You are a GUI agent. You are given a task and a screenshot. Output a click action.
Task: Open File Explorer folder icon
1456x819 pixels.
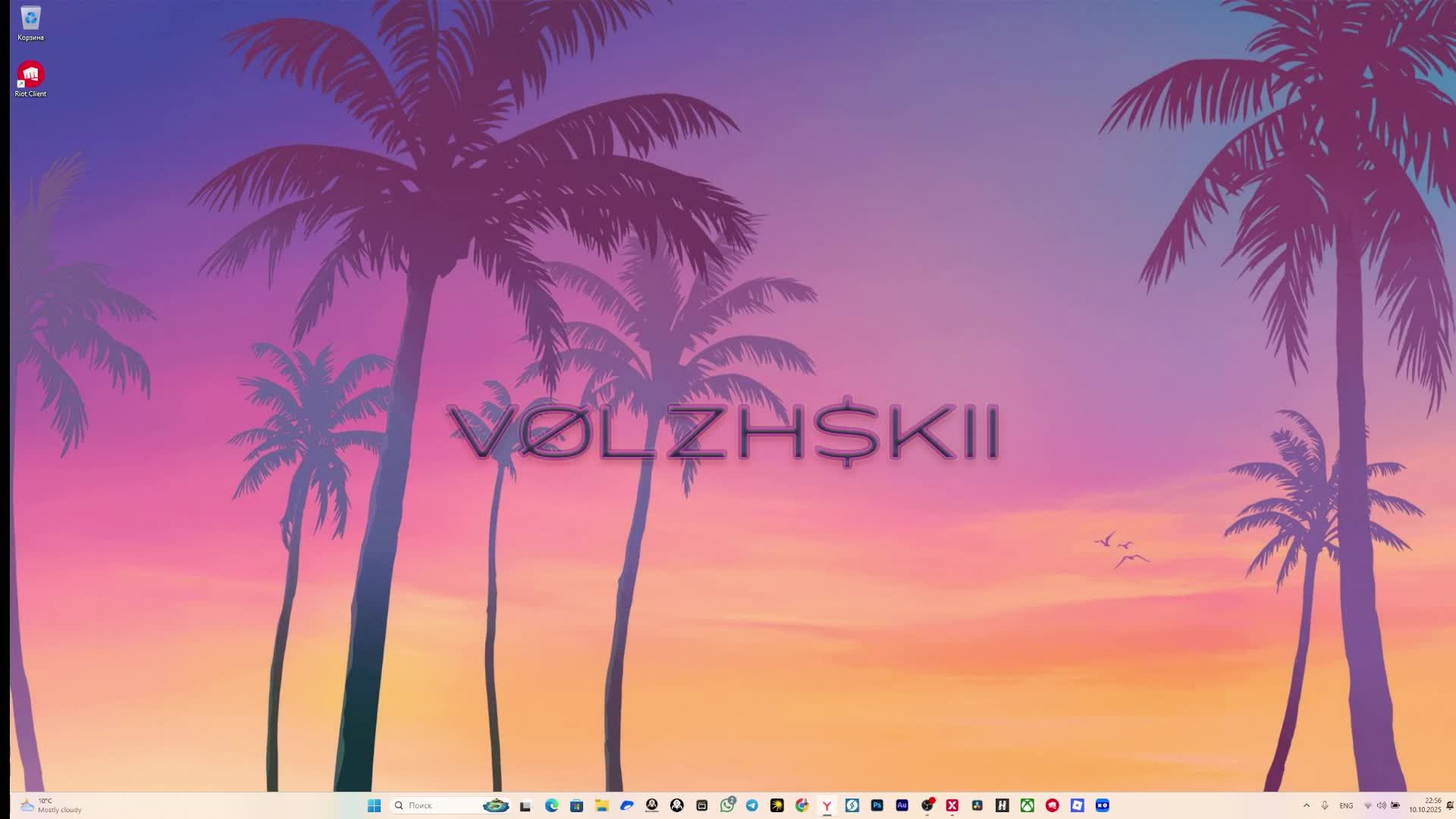(601, 805)
